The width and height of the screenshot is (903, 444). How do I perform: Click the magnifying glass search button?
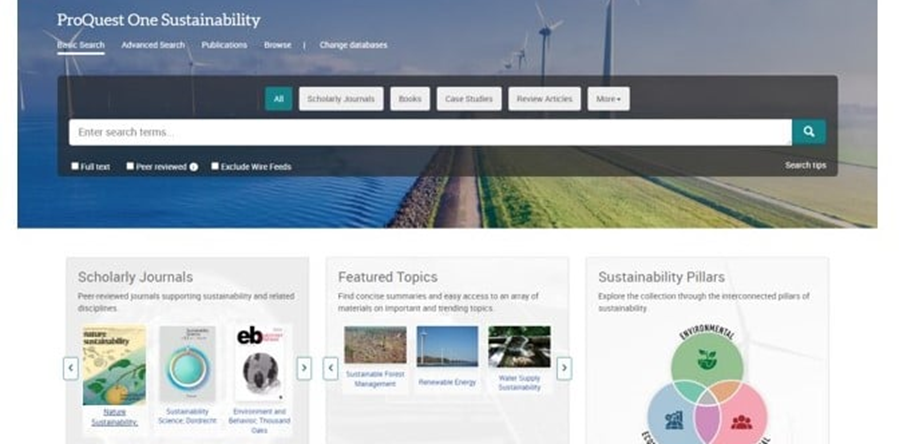click(x=808, y=132)
